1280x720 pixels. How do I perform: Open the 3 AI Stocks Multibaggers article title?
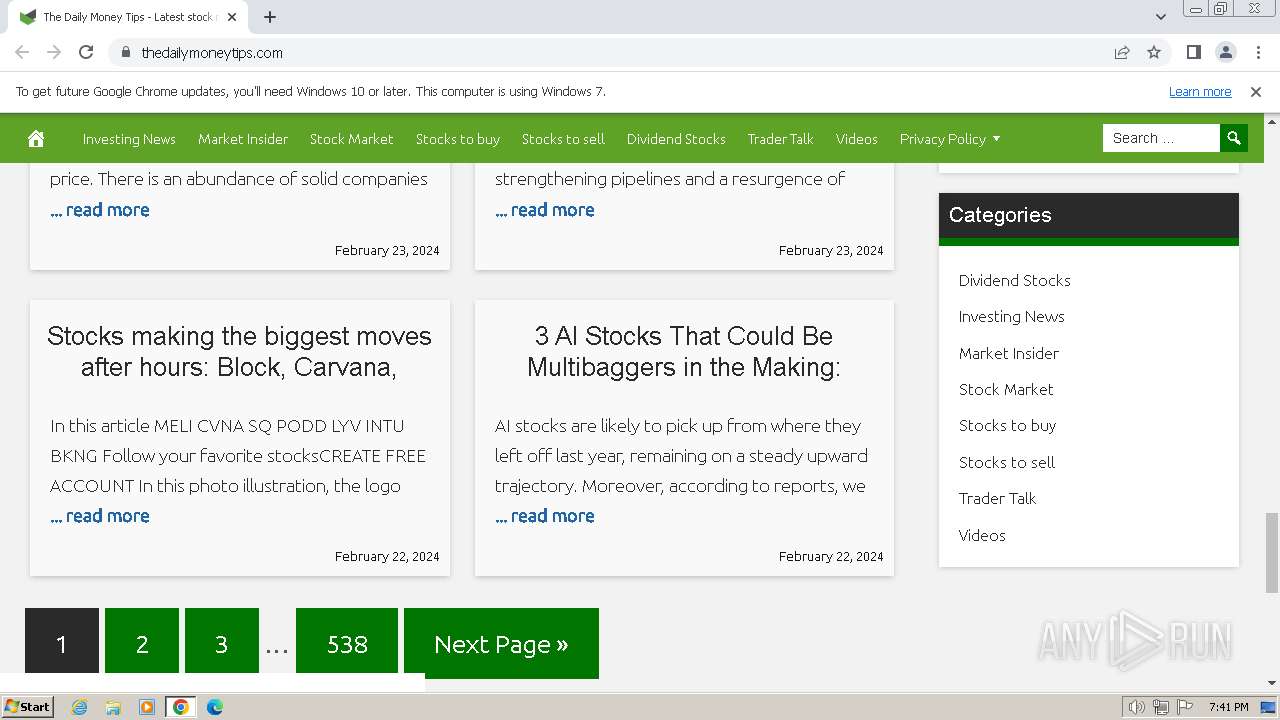[684, 351]
